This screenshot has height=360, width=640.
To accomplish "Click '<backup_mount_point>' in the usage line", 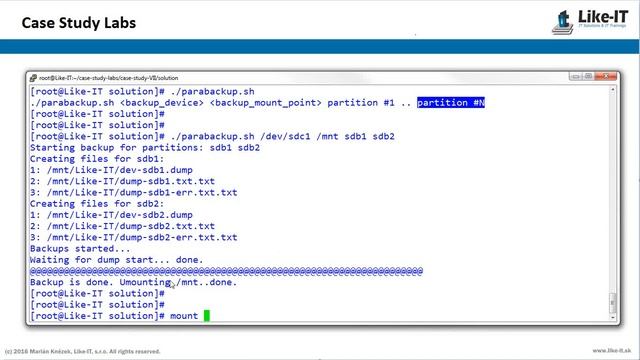I will (266, 102).
